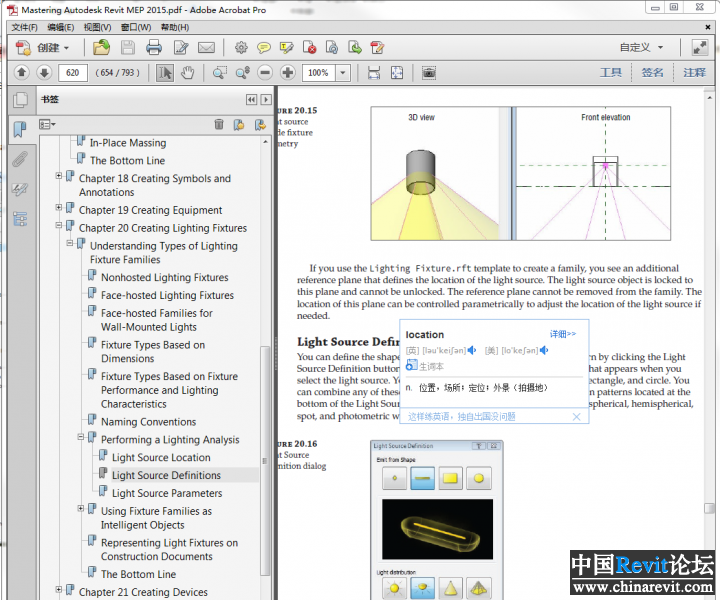Go to Naming Conventions bookmark

coord(148,422)
